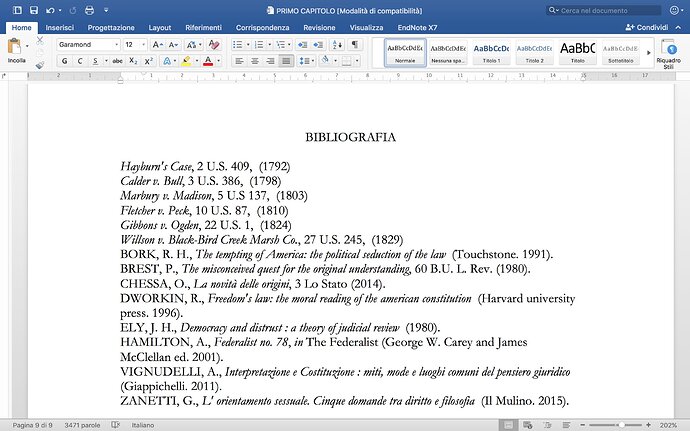Switch to Inserisci tab
The width and height of the screenshot is (690, 431).
click(59, 27)
